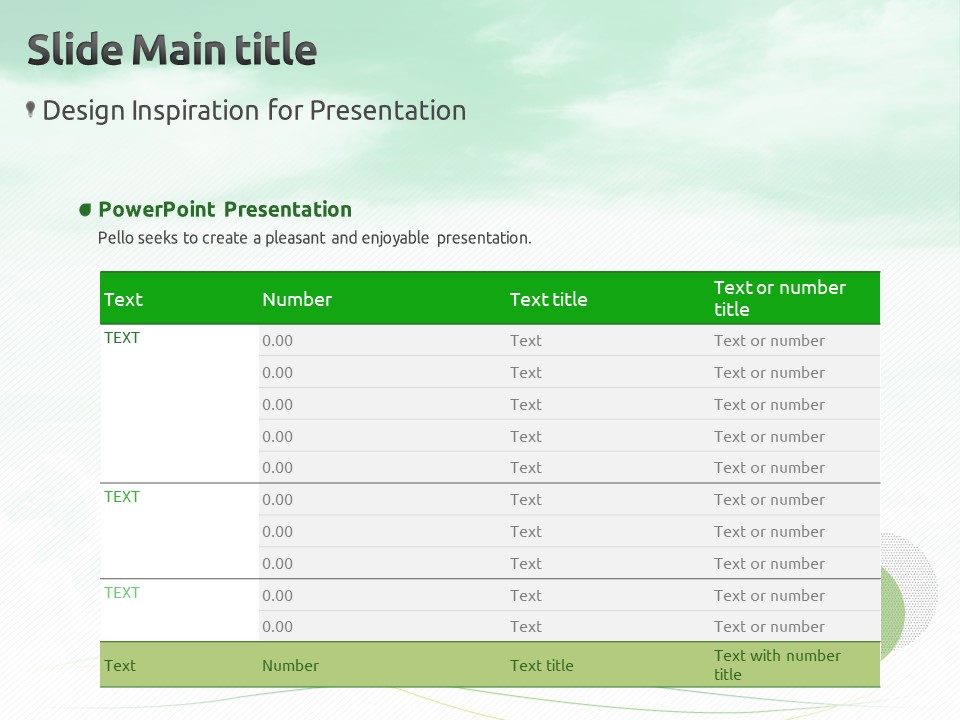The width and height of the screenshot is (960, 720).
Task: Click the green leaf bullet before PowerPoint Presentation
Action: click(85, 210)
